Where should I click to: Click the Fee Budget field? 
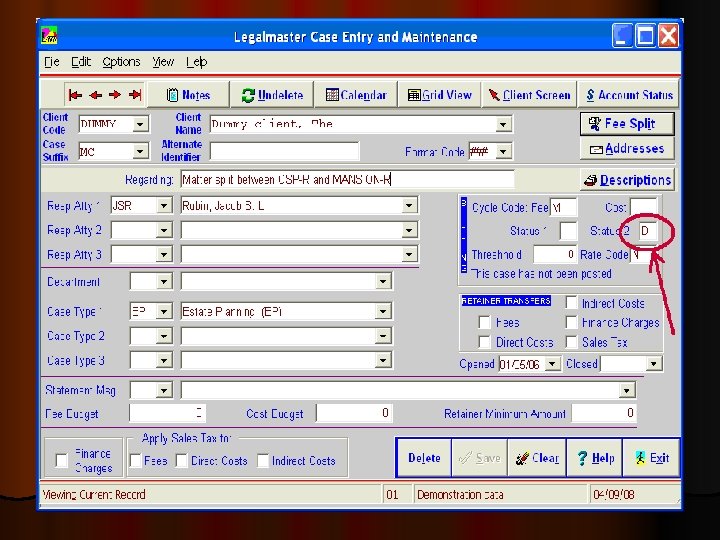point(167,413)
